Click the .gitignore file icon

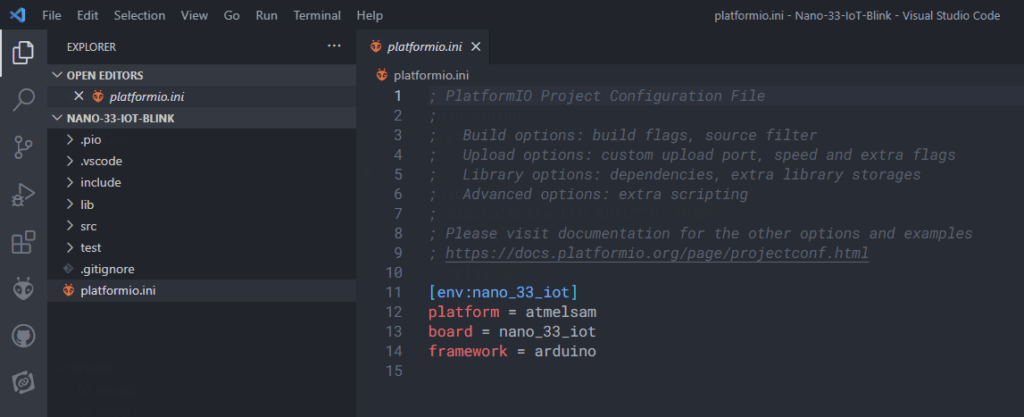[x=68, y=269]
